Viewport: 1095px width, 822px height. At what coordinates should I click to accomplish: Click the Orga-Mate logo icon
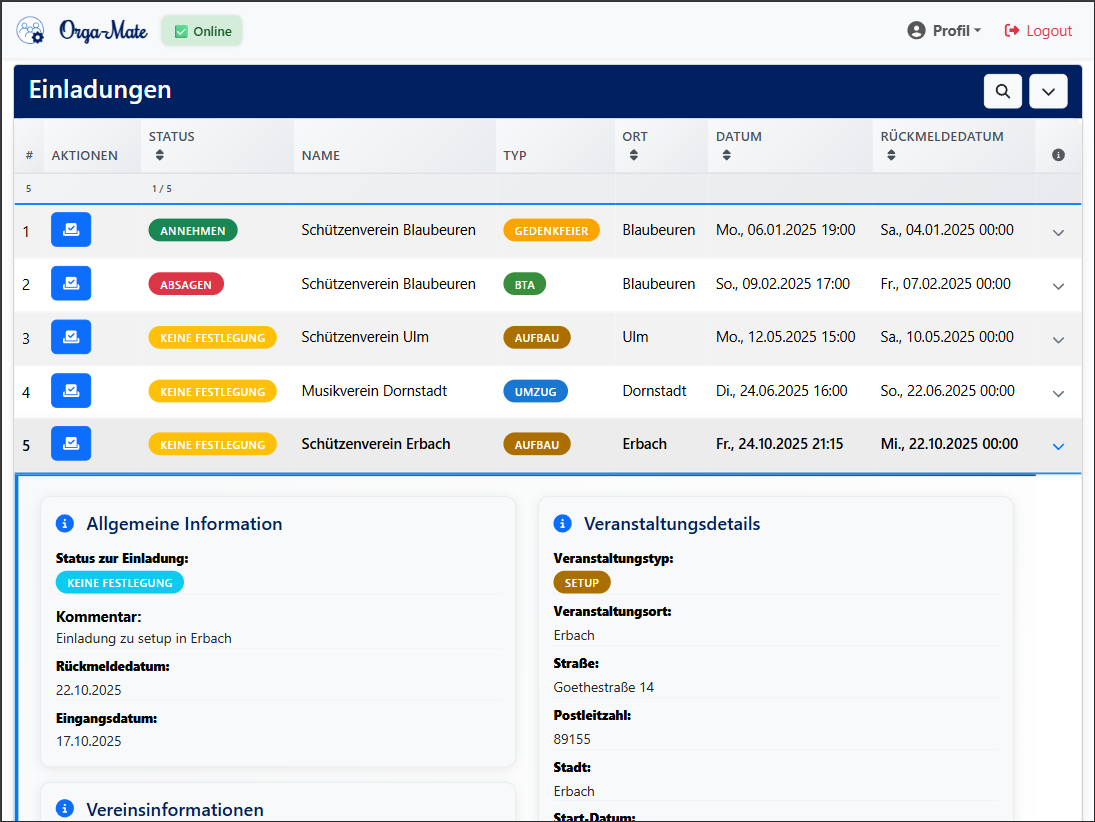click(30, 31)
